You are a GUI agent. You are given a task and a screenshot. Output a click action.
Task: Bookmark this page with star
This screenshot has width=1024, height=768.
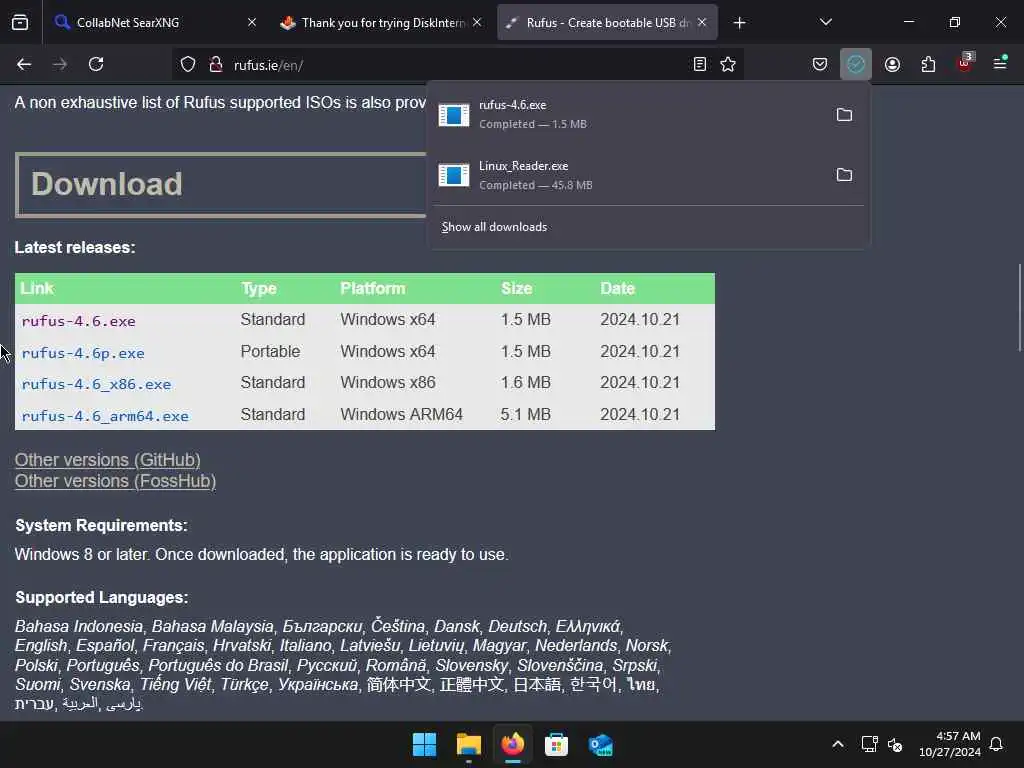(x=728, y=64)
